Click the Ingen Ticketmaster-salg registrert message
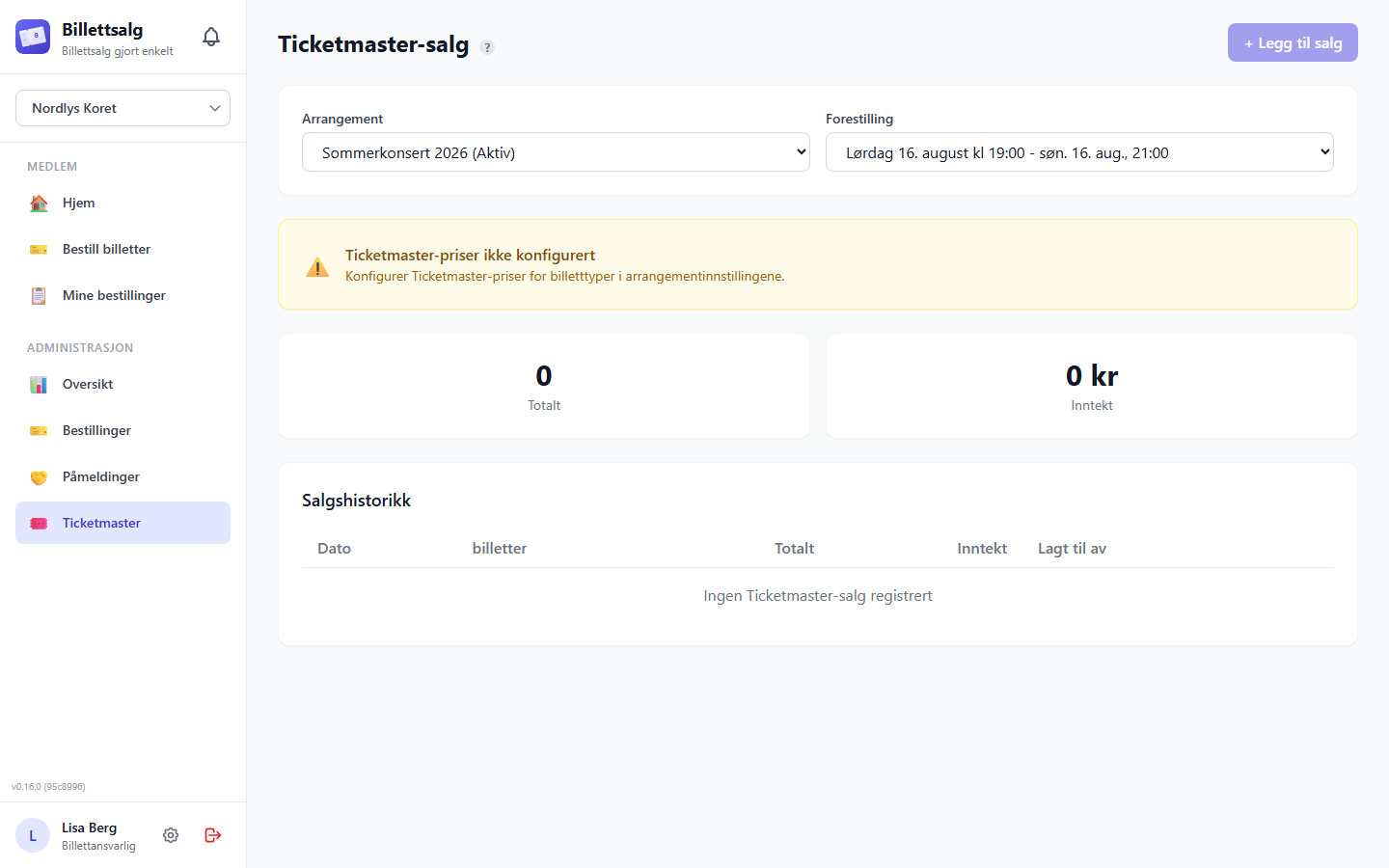Screen dimensions: 1389x868 [x=818, y=596]
